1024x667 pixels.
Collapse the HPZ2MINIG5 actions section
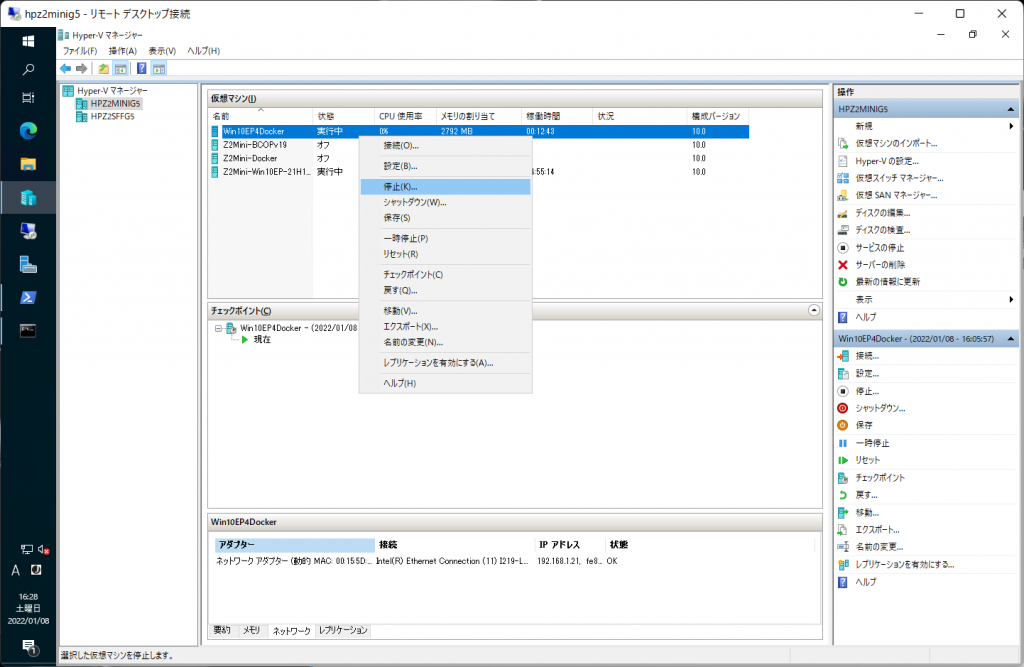(x=1010, y=109)
